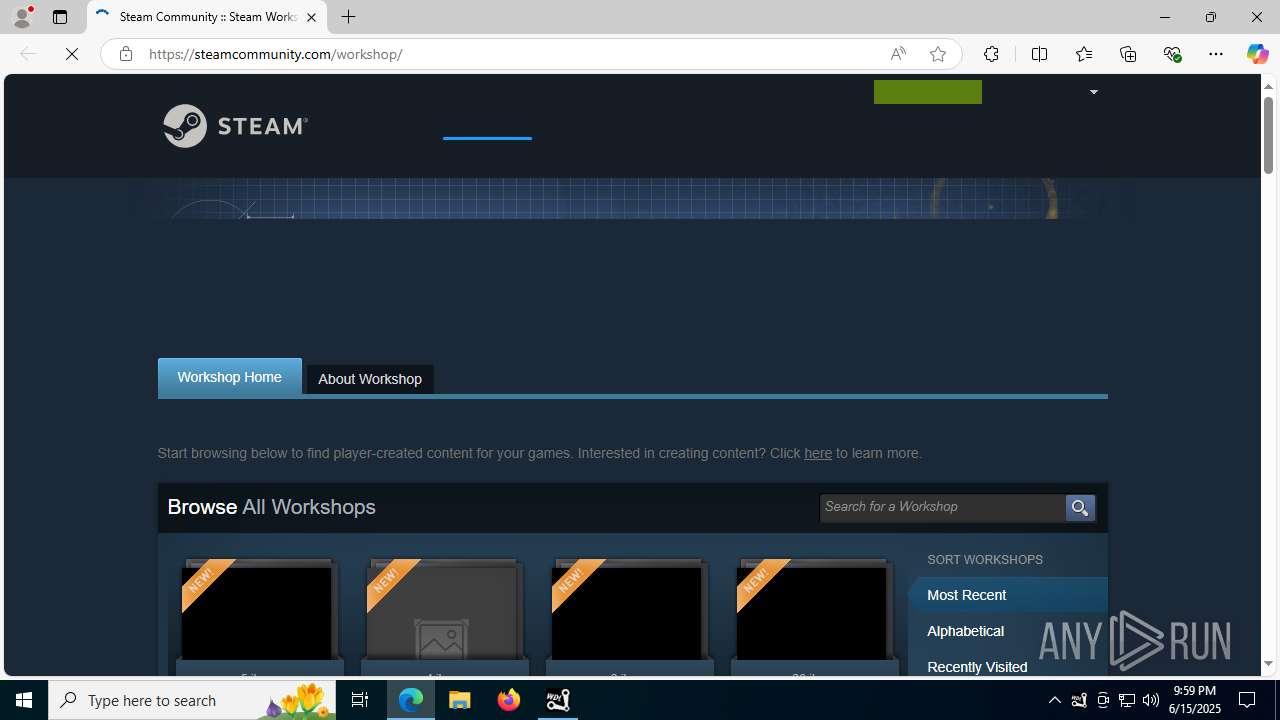Go back to previous page
This screenshot has width=1280, height=720.
coord(28,54)
